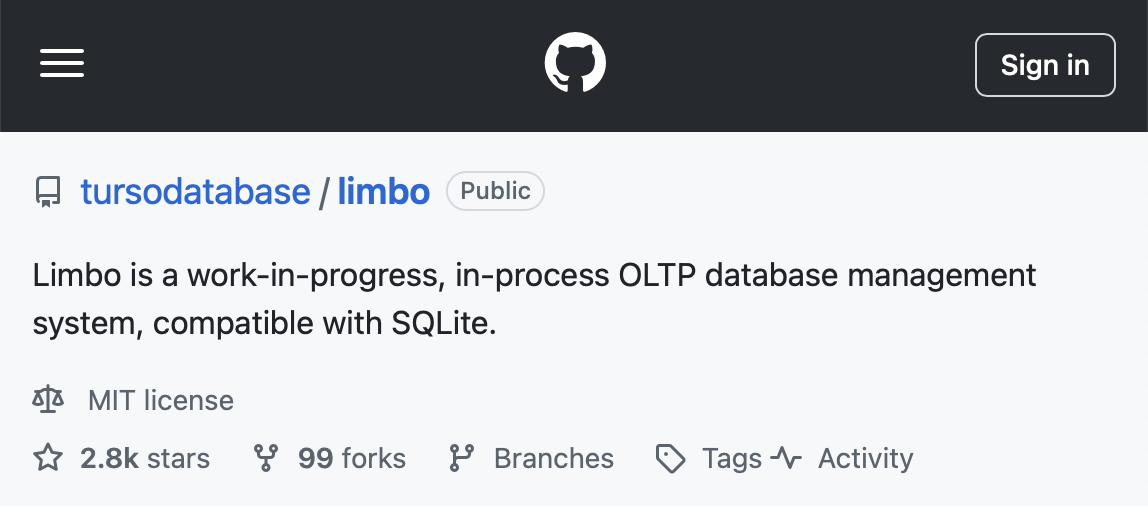Screen dimensions: 1148x506
Task: View the 99 forks list
Action: coord(351,458)
